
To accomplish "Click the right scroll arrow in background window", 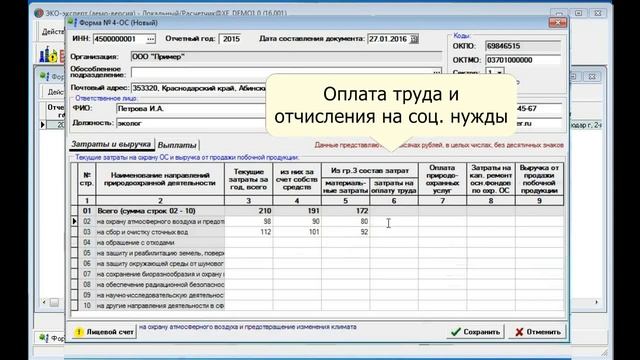I will [x=596, y=302].
